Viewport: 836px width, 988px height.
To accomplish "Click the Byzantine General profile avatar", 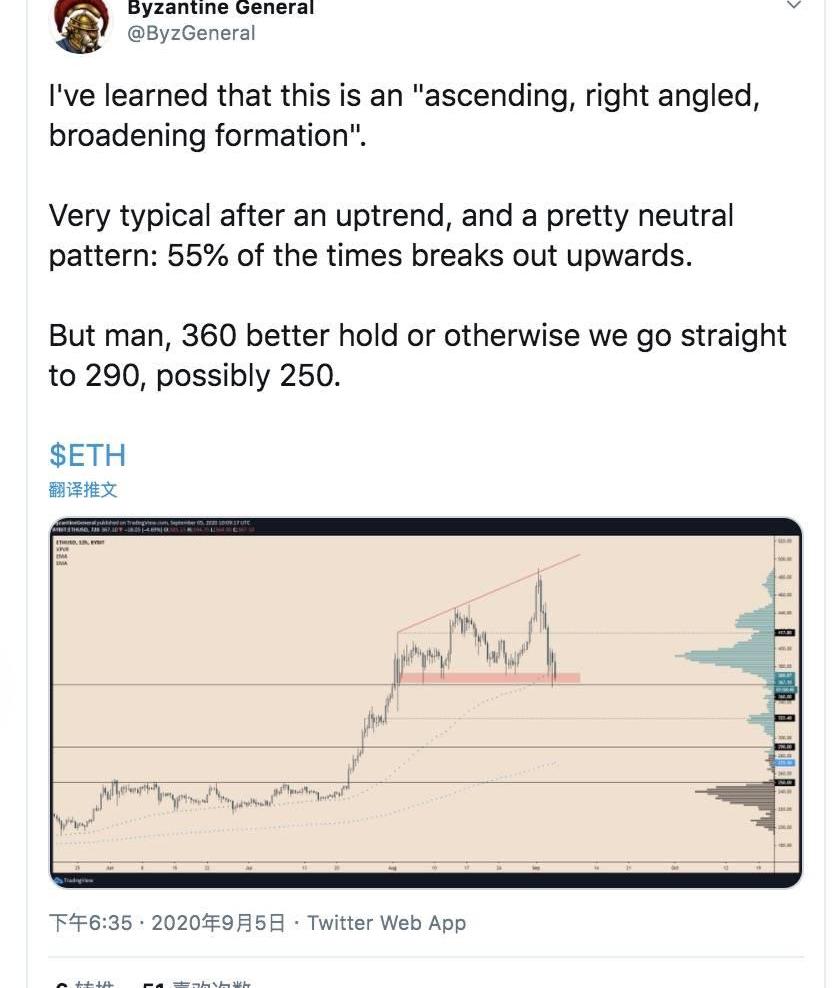I will pos(81,23).
